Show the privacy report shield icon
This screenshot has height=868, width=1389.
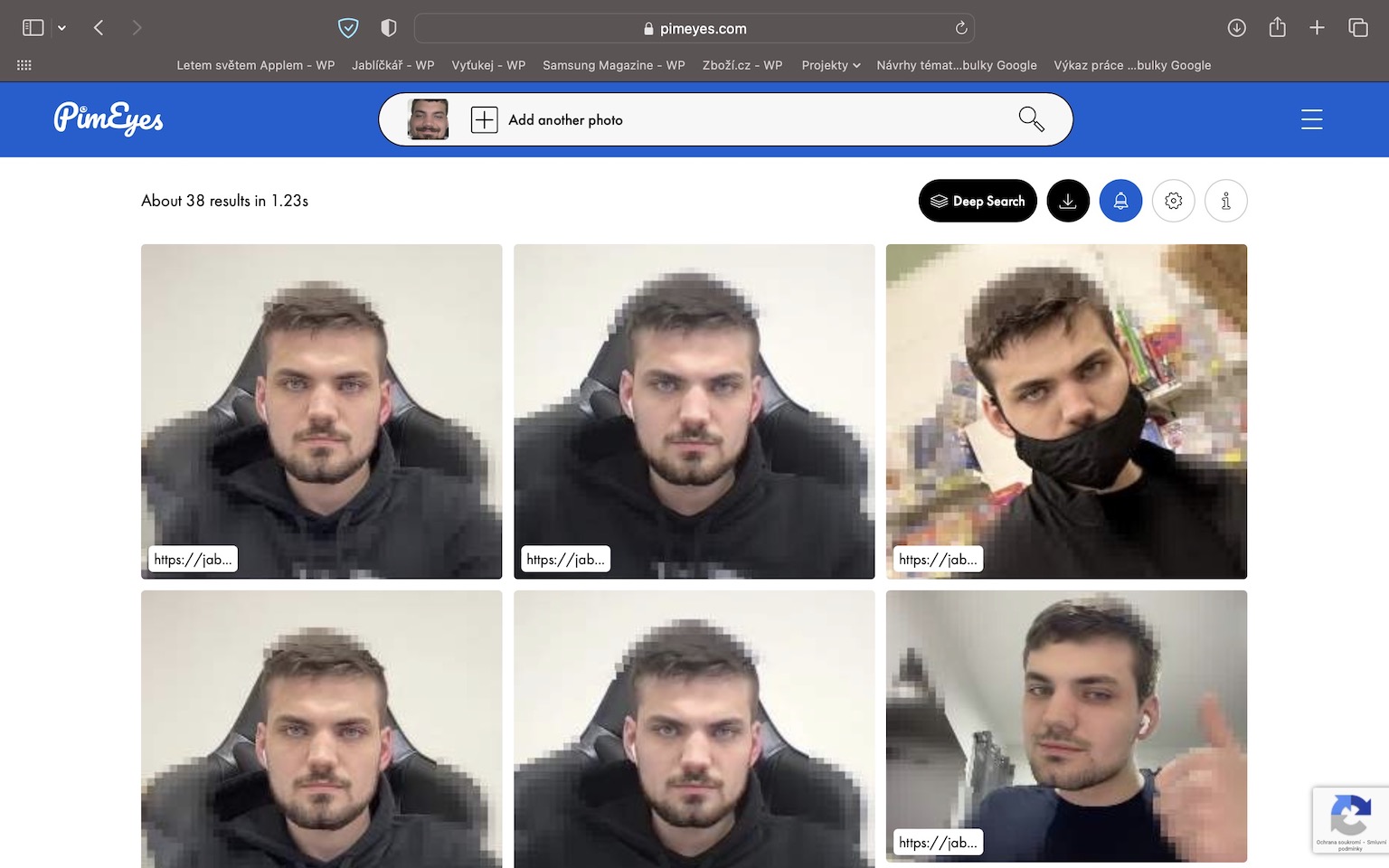click(x=389, y=28)
